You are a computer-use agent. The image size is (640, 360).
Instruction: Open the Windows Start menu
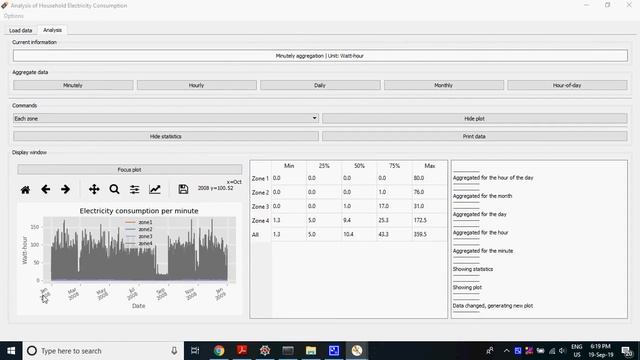pyautogui.click(x=11, y=351)
